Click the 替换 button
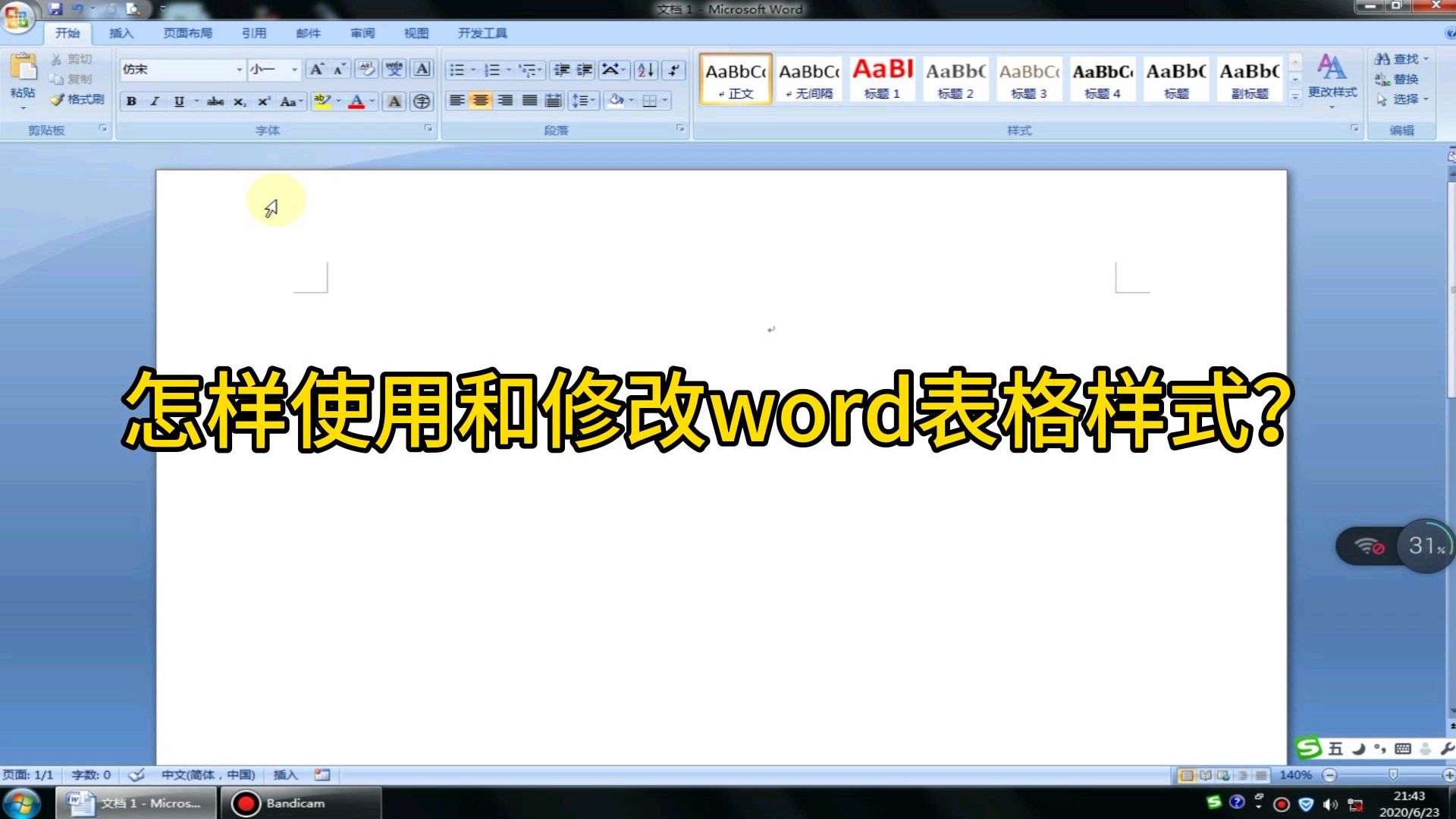This screenshot has height=819, width=1456. coord(1397,79)
